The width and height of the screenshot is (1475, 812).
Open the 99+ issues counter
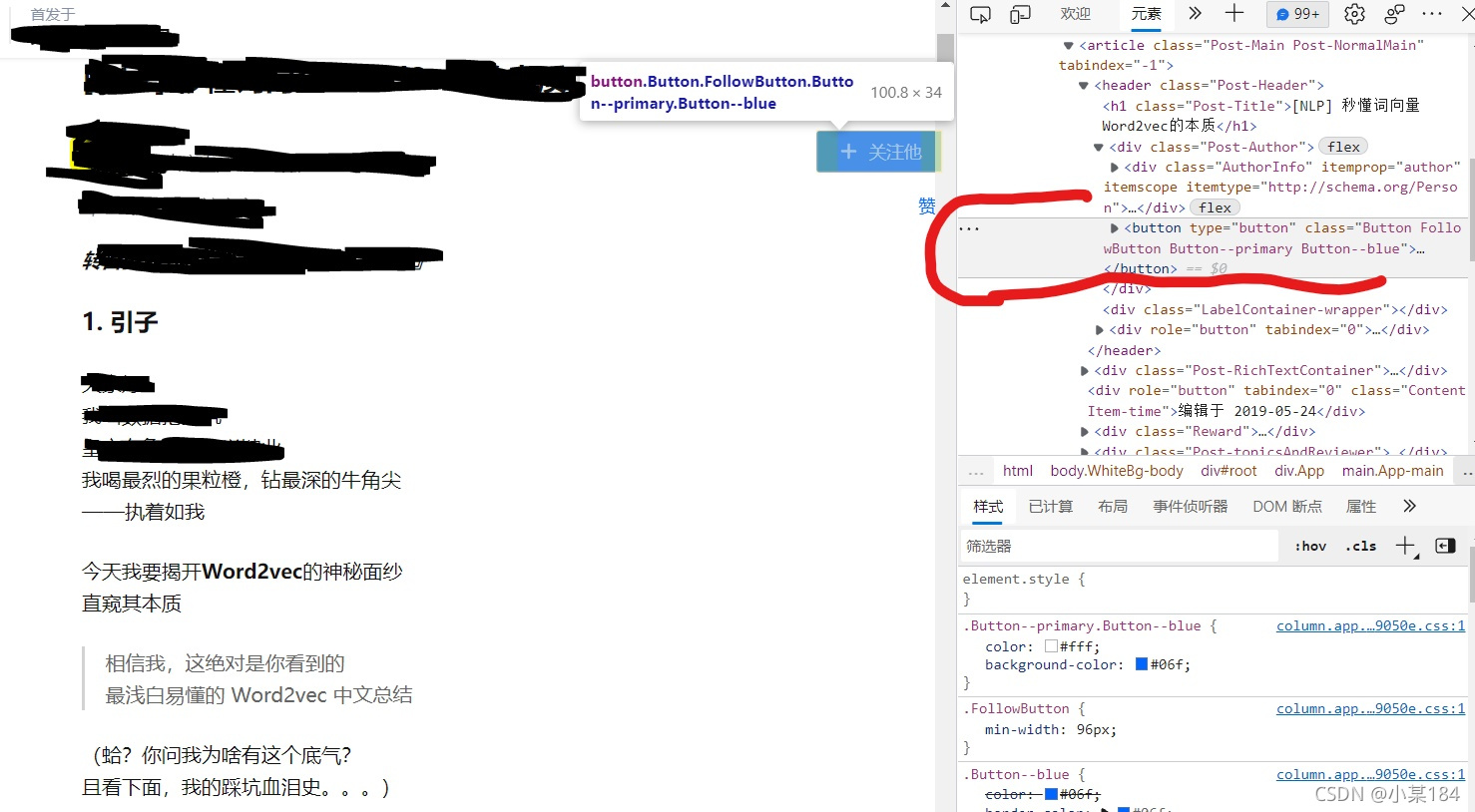click(x=1297, y=14)
